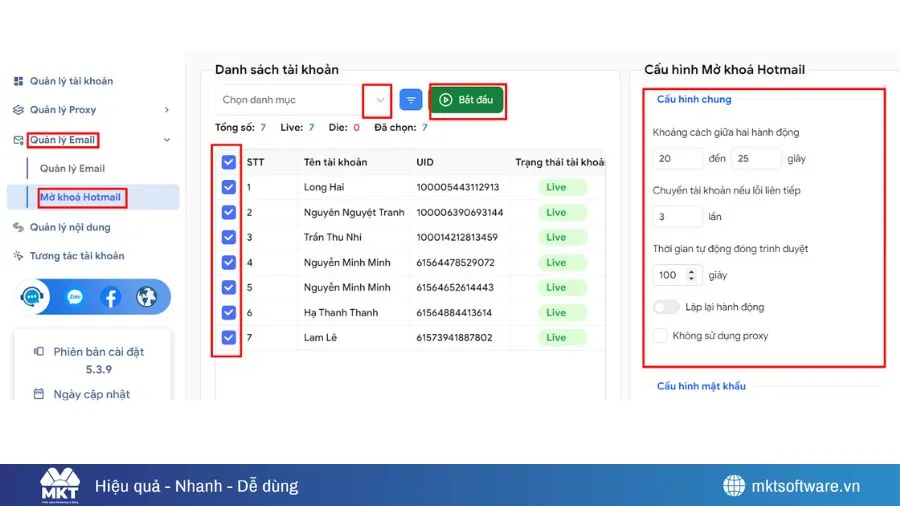The height and width of the screenshot is (506, 900).
Task: Click UID 61573941887802
Action: tap(454, 337)
